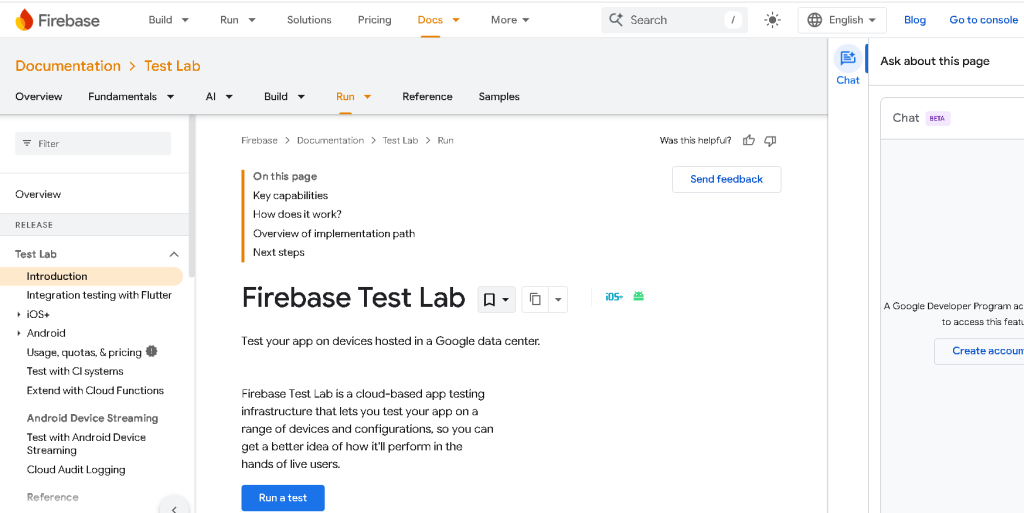Click Overview in the left sidebar
Screen dimensions: 1024x513
(38, 194)
